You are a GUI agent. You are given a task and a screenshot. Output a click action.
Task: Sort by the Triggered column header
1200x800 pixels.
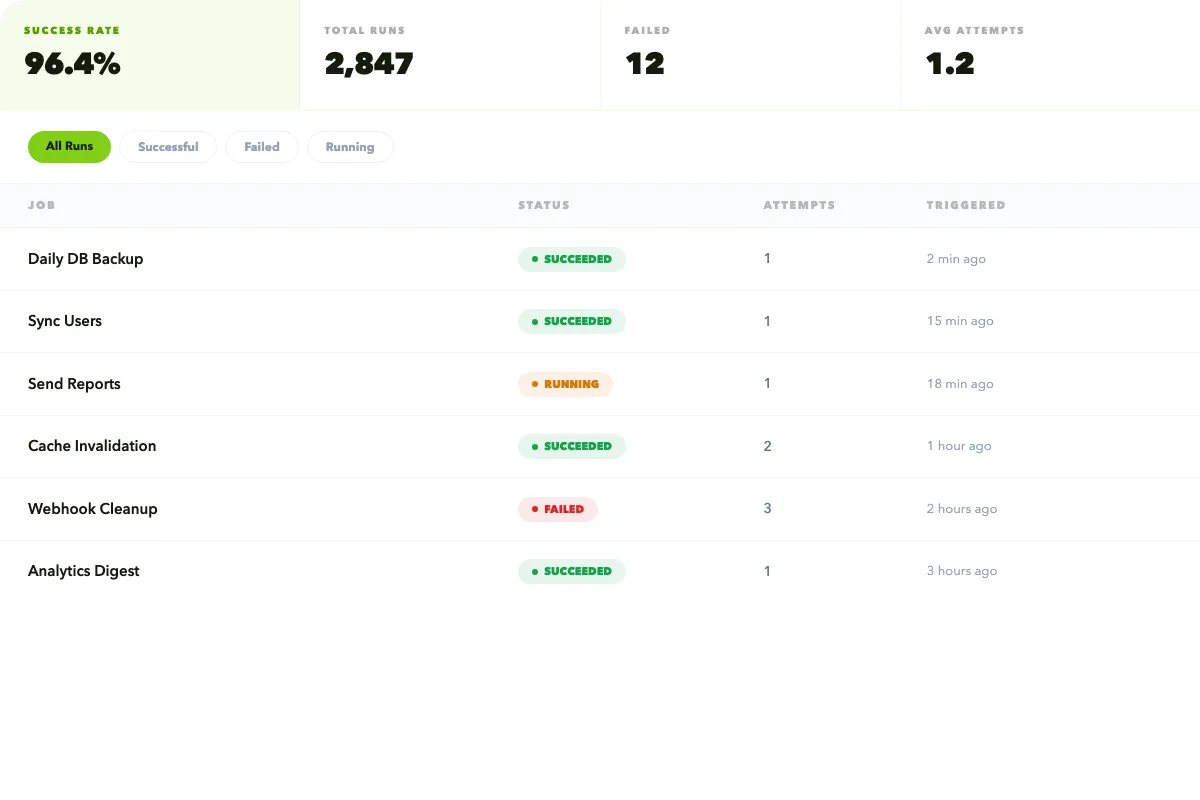coord(965,205)
